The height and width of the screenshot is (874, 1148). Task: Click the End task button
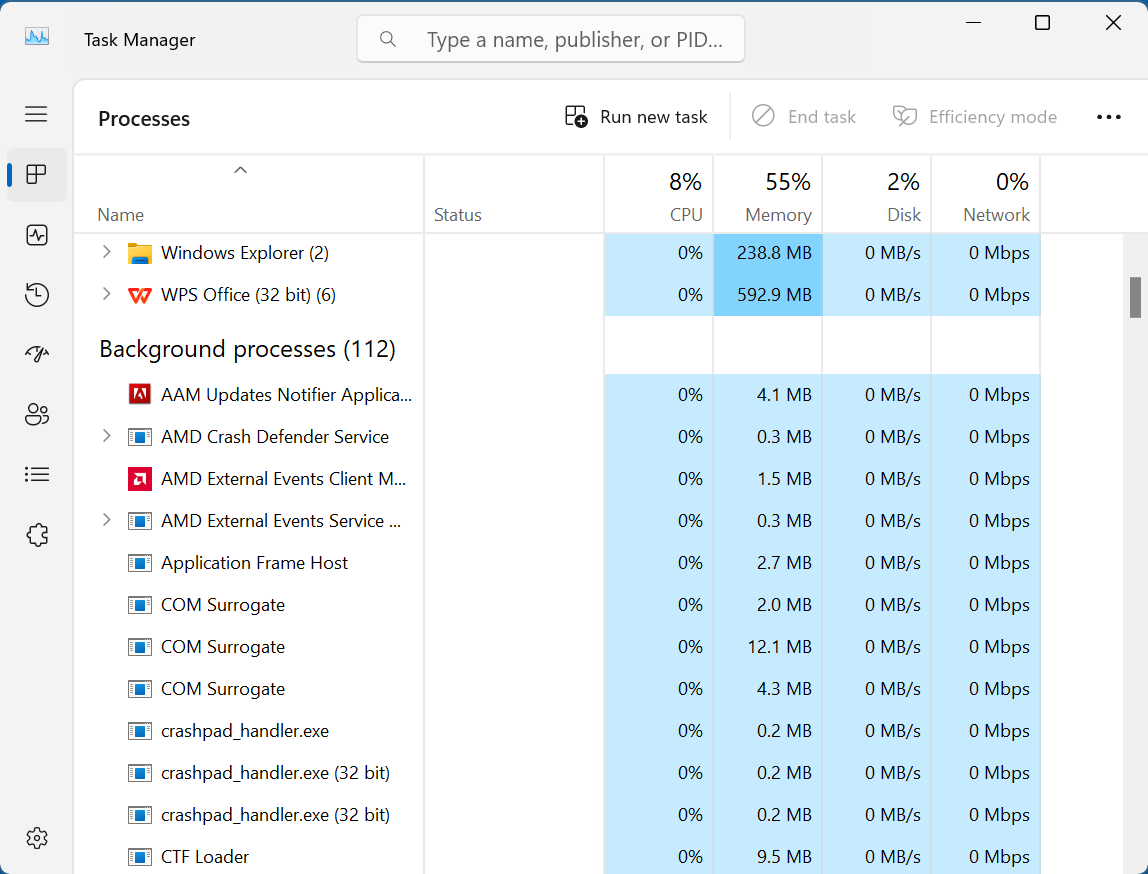[x=804, y=116]
